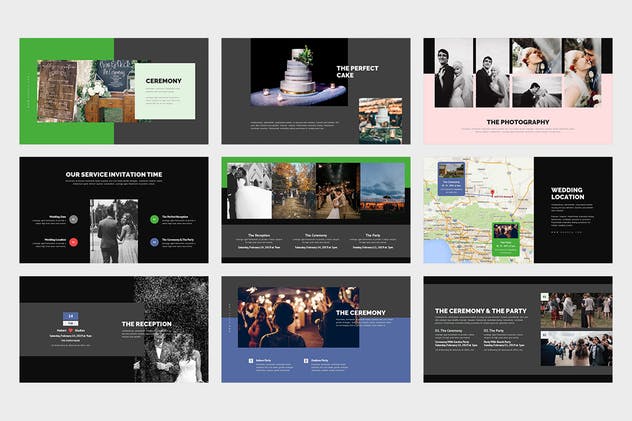
Task: Select the green party callout card on the map
Action: point(506,239)
